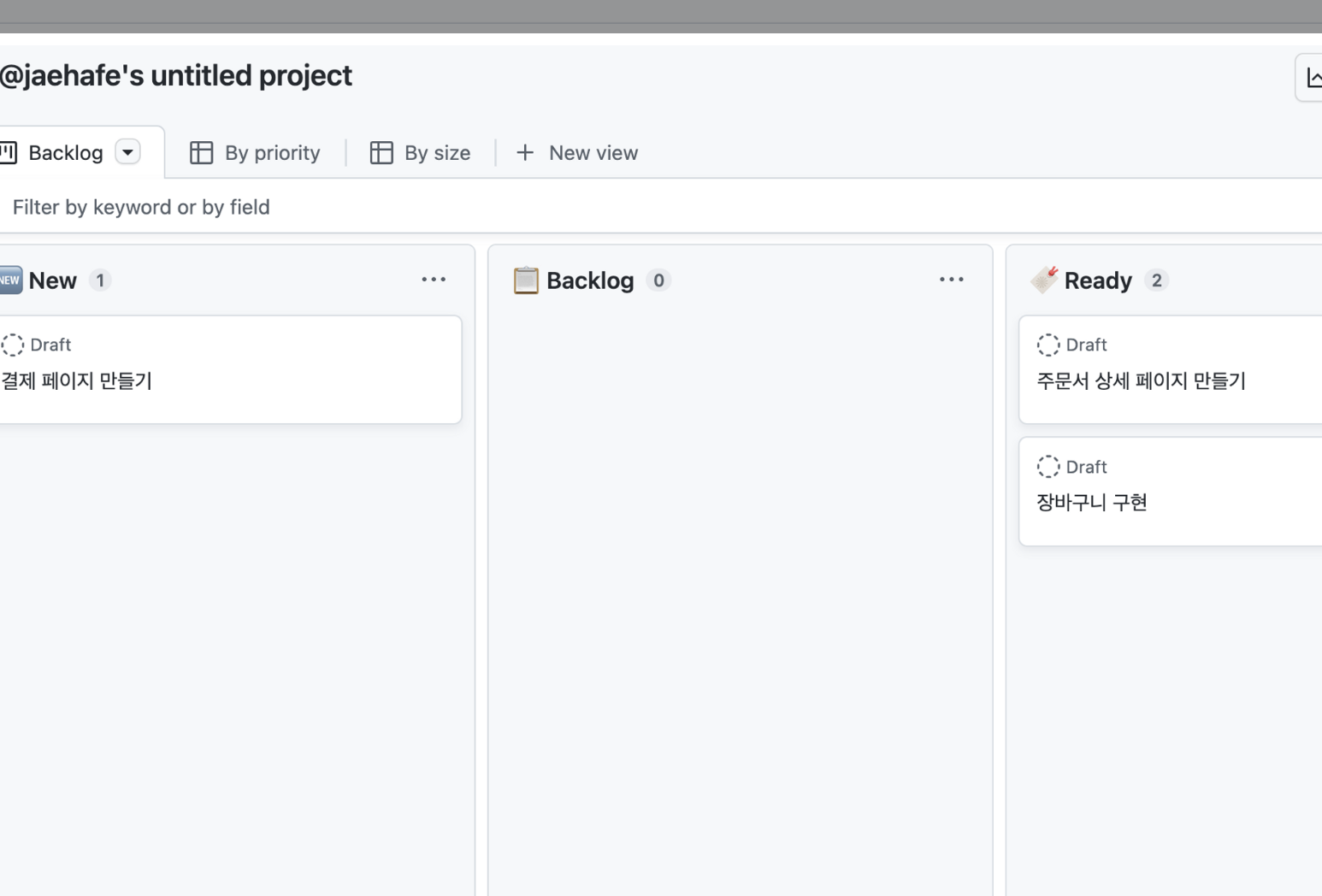Click the plus icon beside New view
Image resolution: width=1322 pixels, height=896 pixels.
click(525, 153)
